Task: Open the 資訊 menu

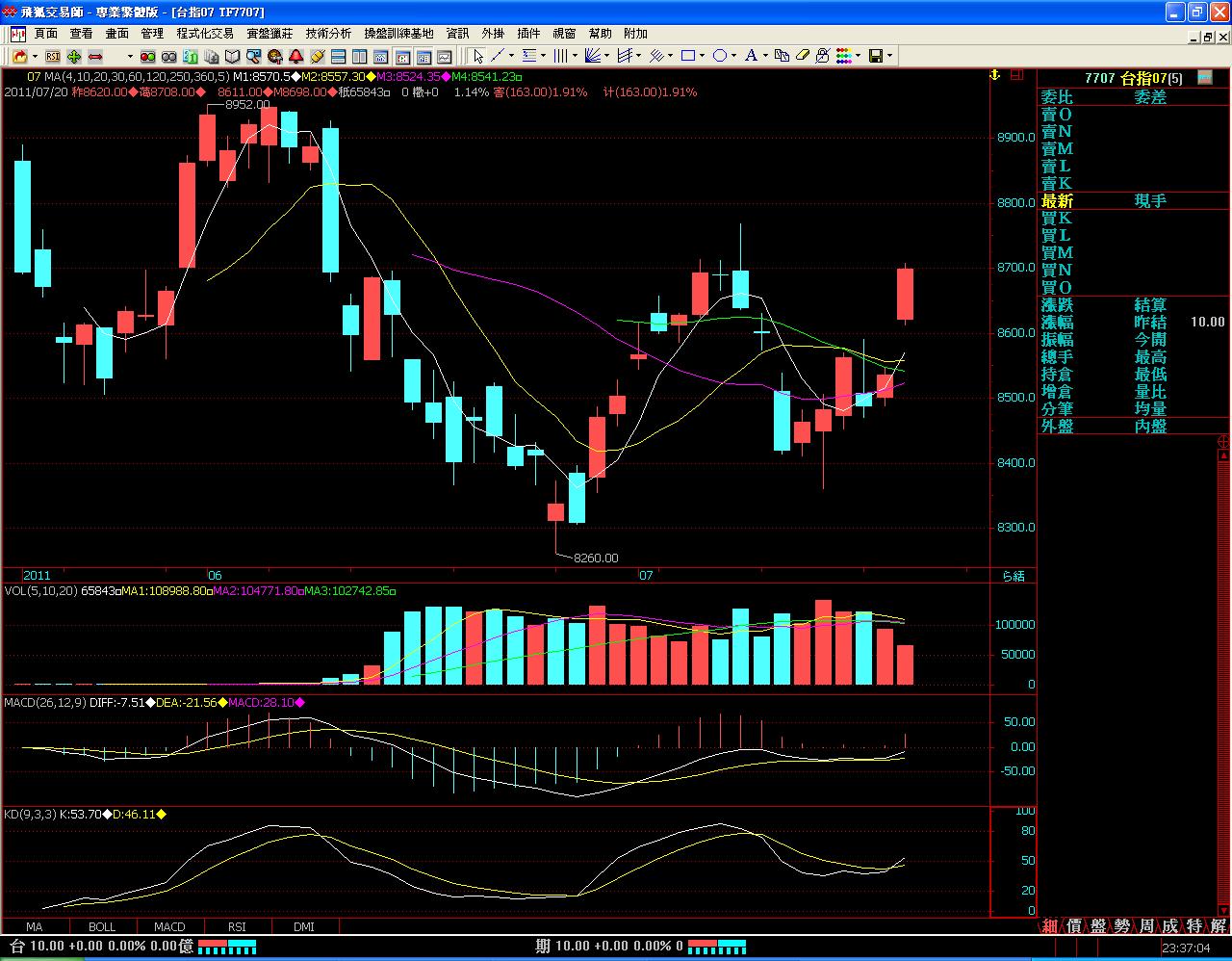Action: point(457,34)
